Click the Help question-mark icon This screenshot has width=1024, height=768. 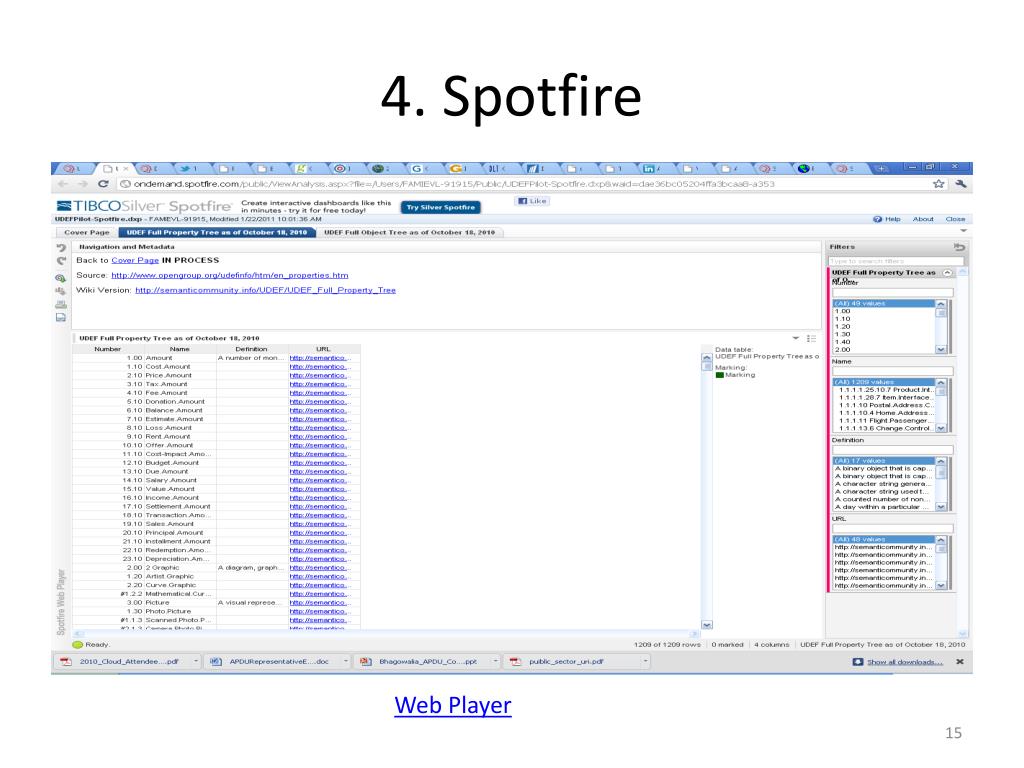pos(878,219)
